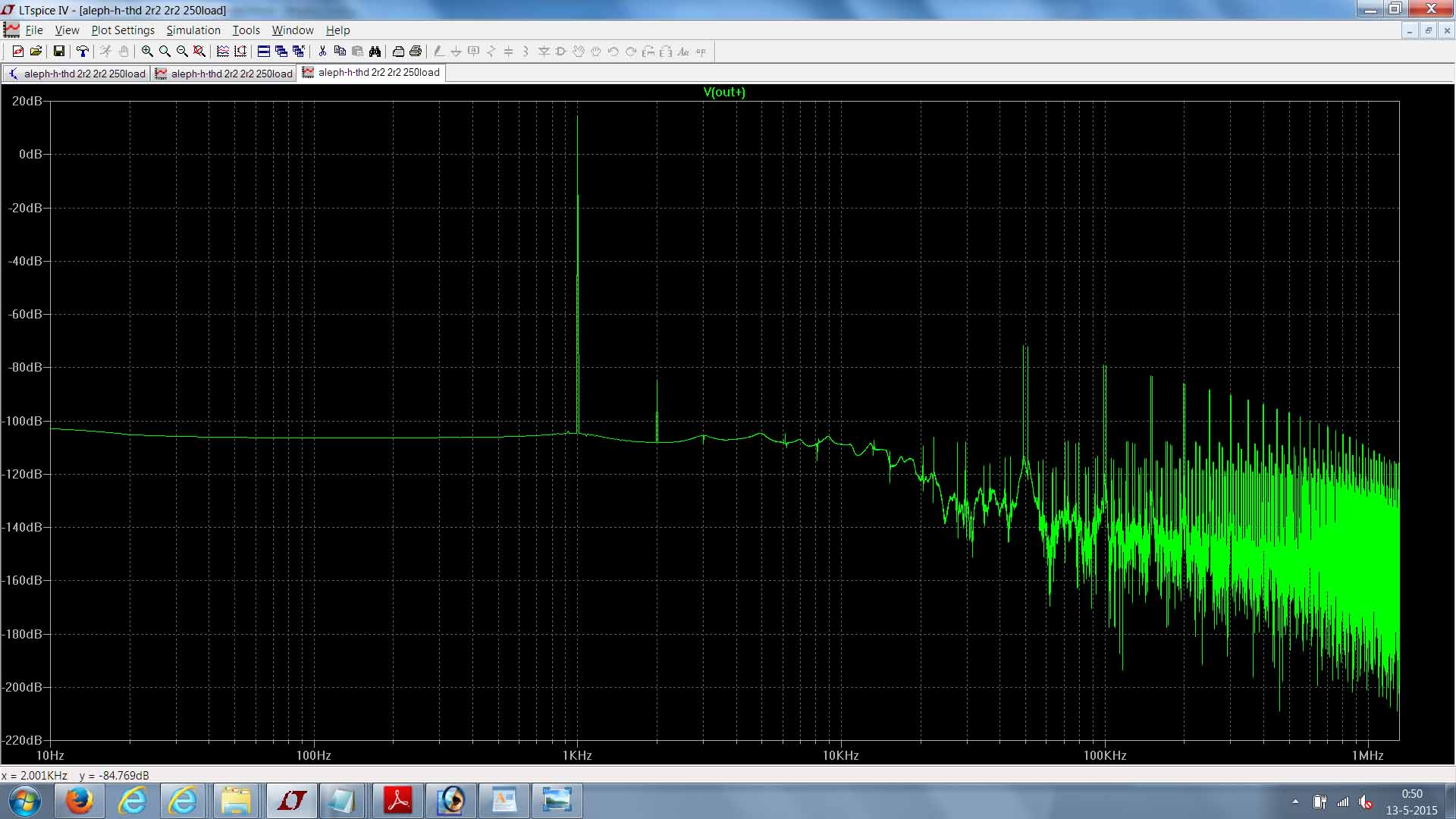The height and width of the screenshot is (819, 1456).
Task: Click the -220dB vertical axis label
Action: 23,740
